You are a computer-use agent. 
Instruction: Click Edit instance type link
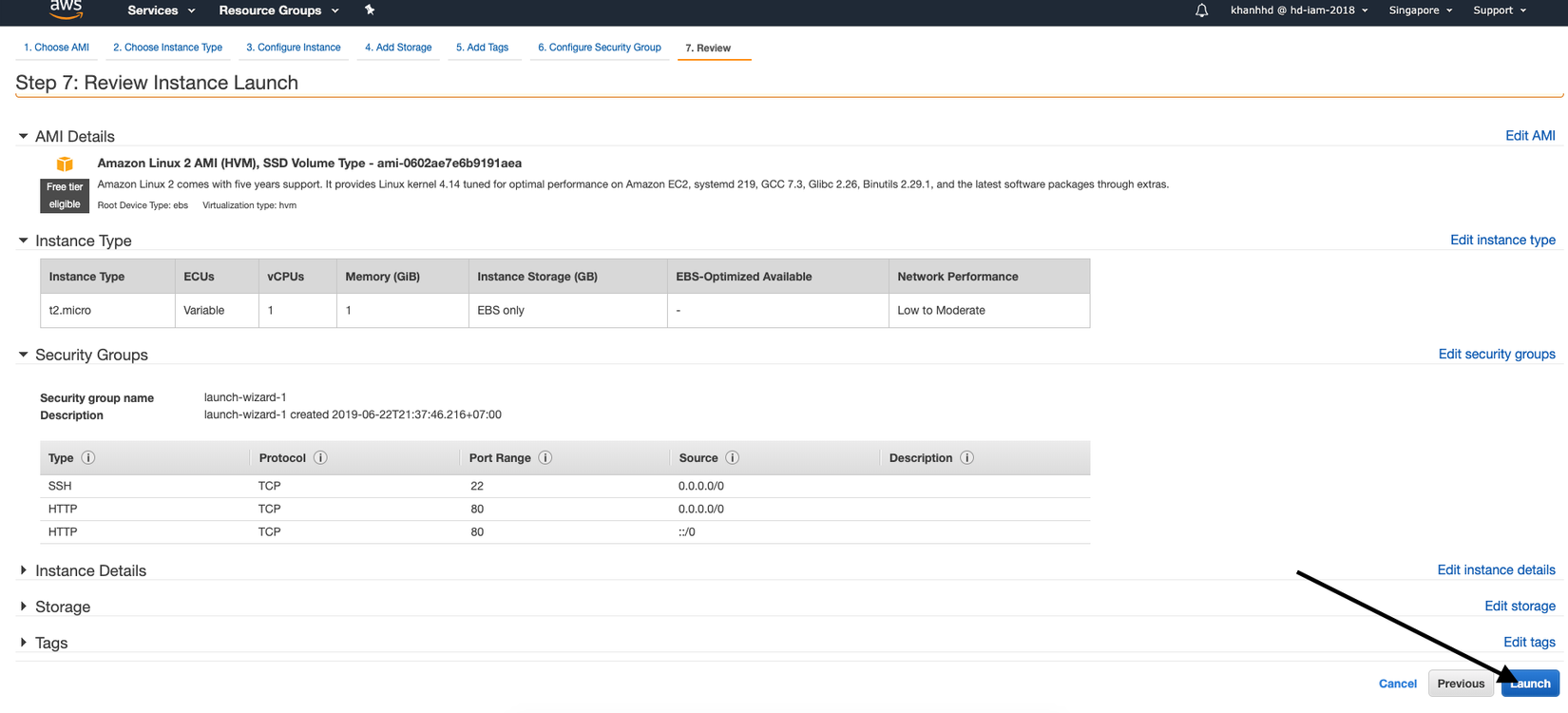point(1502,240)
